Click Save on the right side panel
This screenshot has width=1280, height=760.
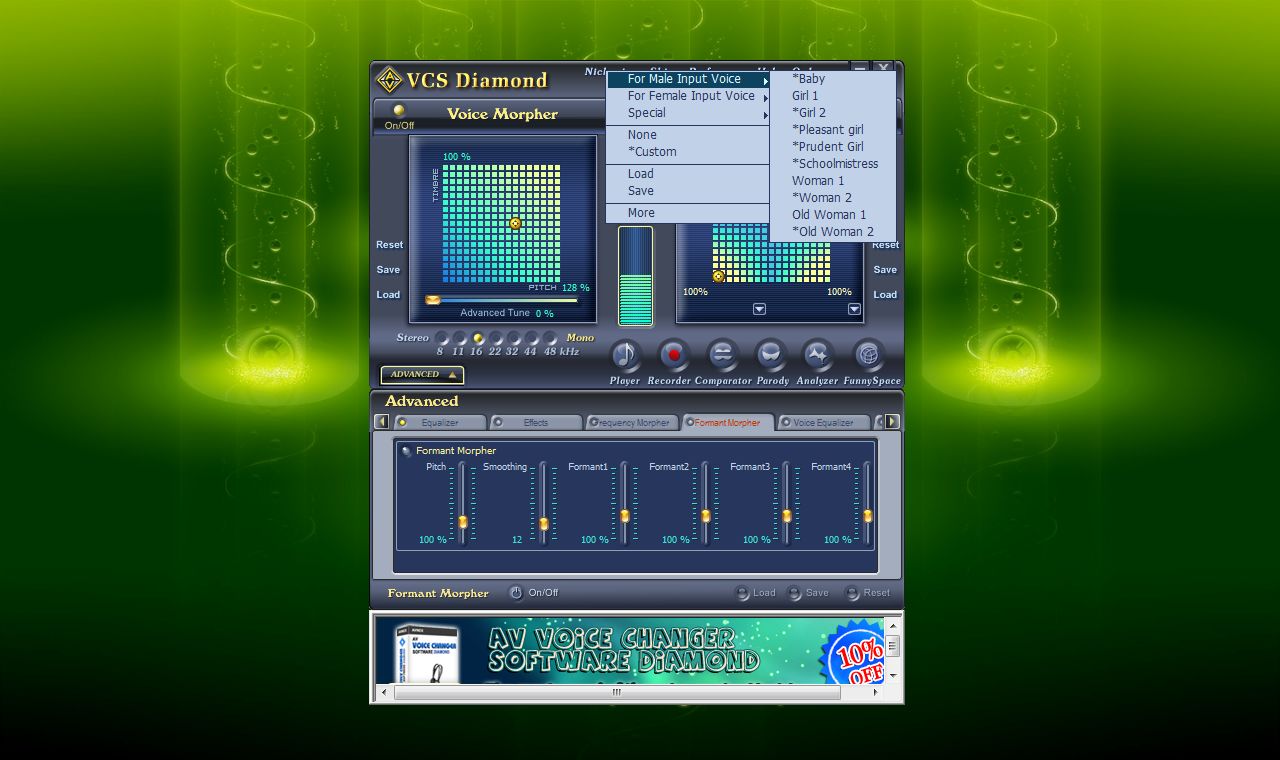click(885, 270)
